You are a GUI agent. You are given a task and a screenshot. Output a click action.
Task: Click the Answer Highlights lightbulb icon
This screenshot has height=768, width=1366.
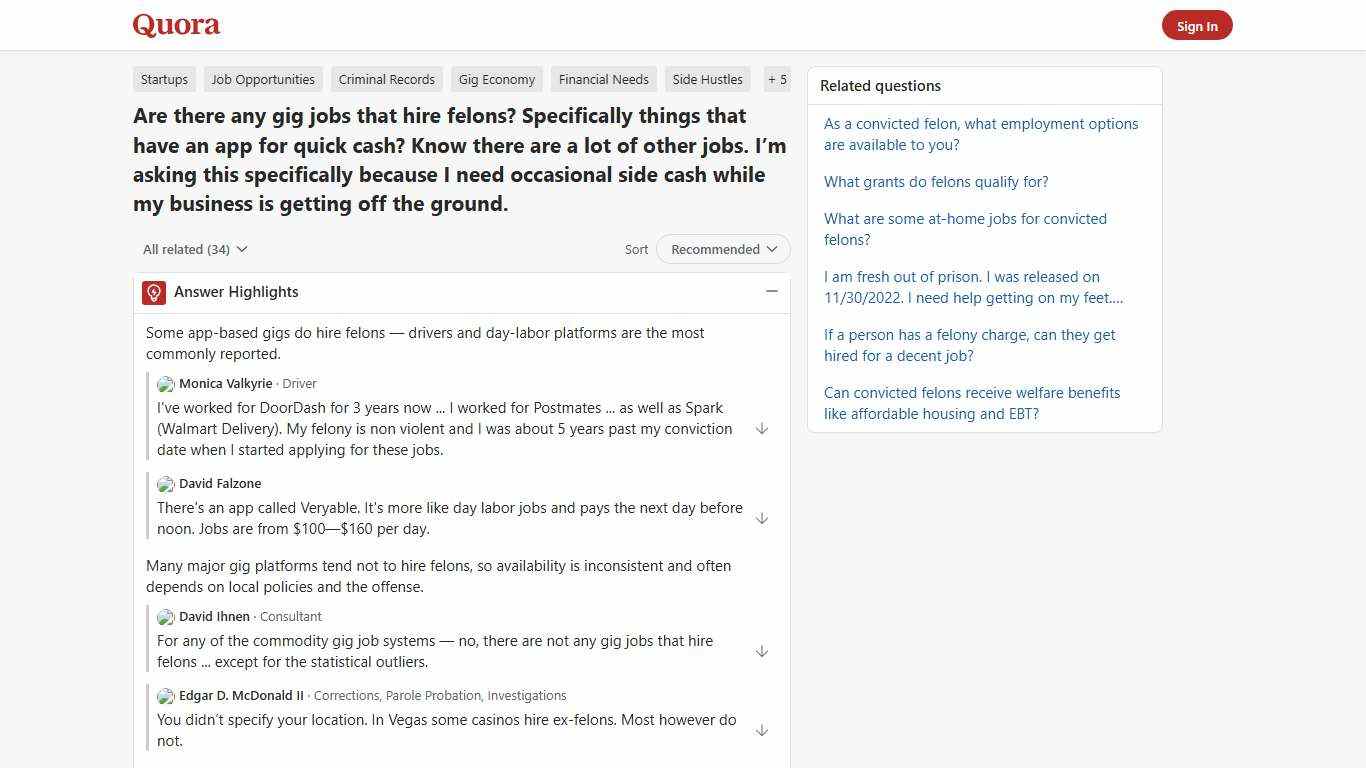coord(153,292)
